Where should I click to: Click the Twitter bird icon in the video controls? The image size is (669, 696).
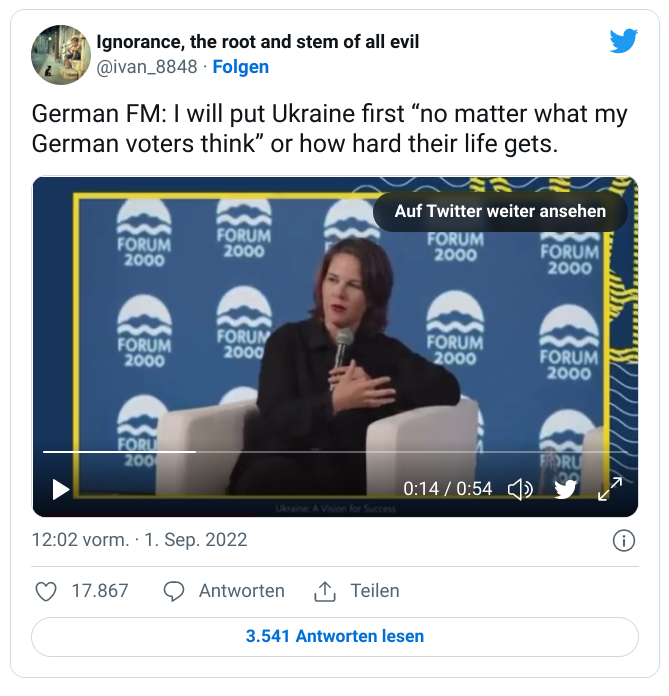tap(565, 489)
